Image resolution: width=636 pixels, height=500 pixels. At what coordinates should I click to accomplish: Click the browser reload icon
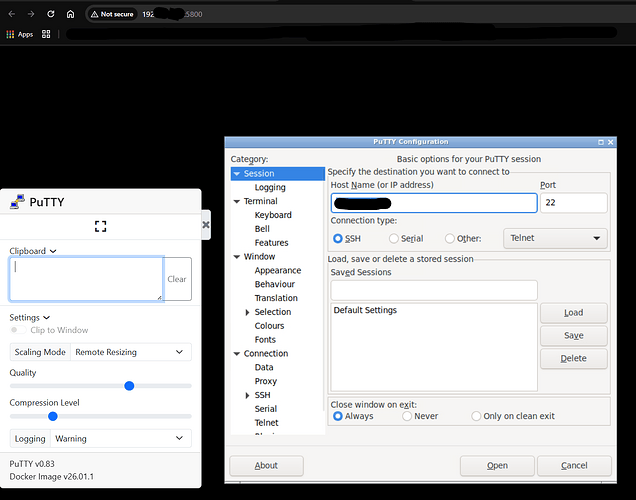tap(50, 15)
